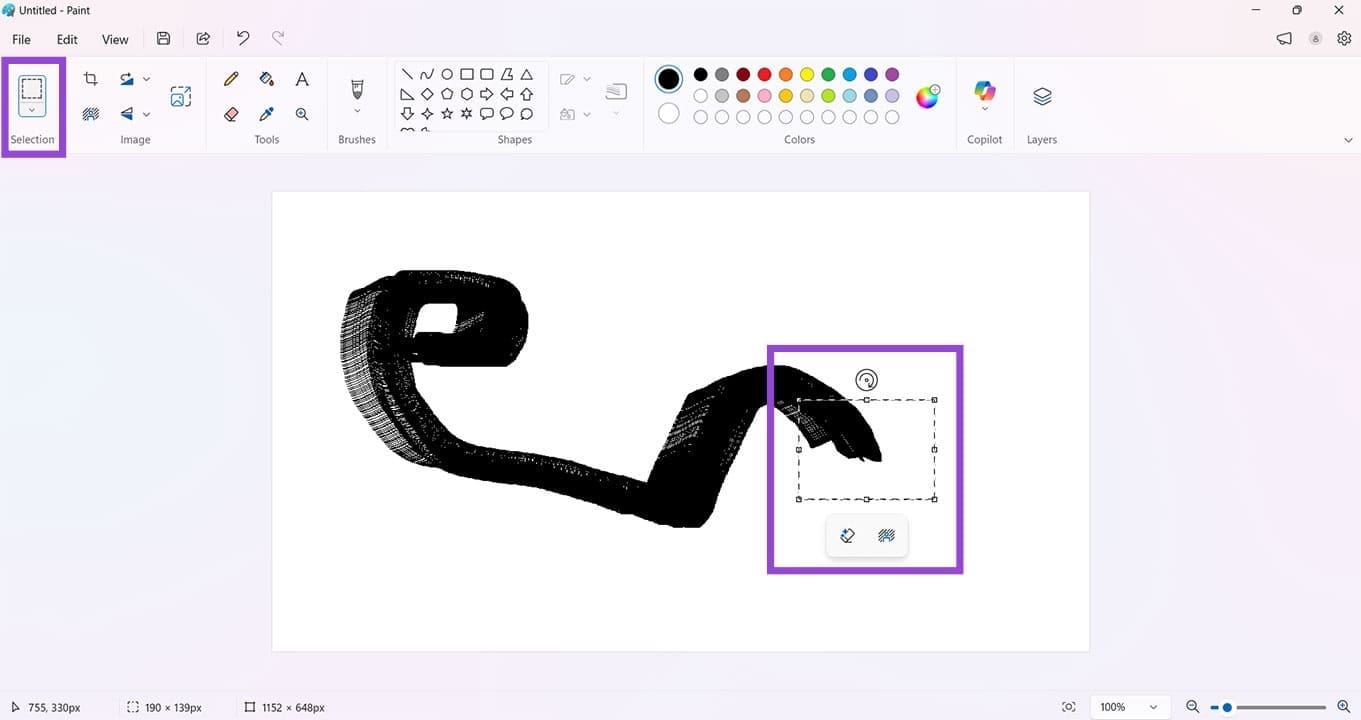Open the Resize image tool

pyautogui.click(x=181, y=95)
